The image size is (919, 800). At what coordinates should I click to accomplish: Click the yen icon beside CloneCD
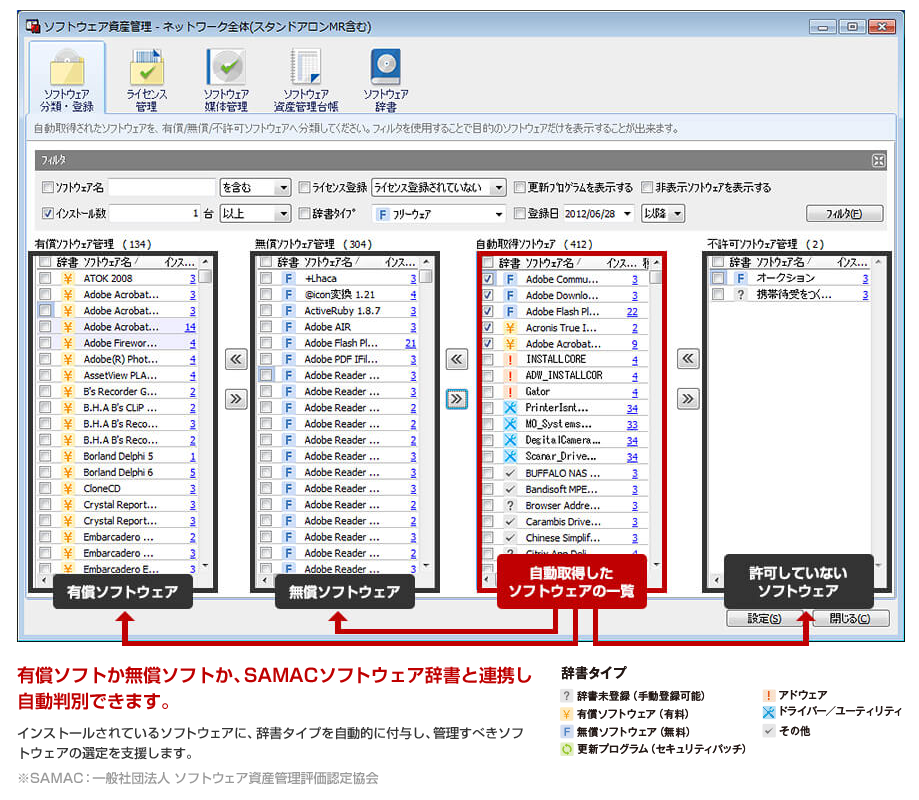(68, 488)
